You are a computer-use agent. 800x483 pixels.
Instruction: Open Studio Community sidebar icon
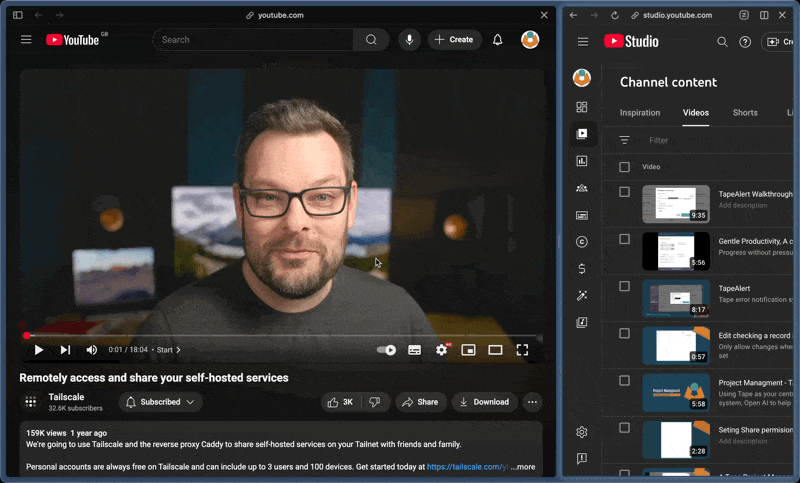pos(582,188)
